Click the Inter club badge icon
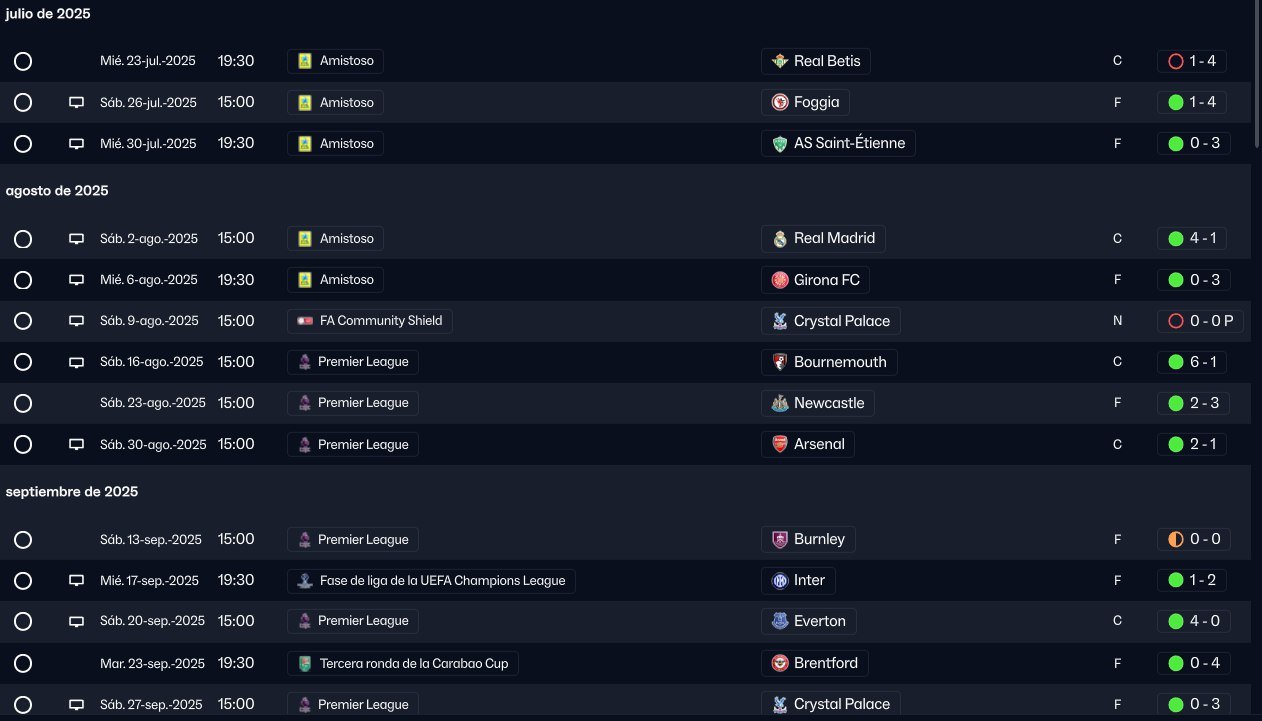The height and width of the screenshot is (721, 1262). click(780, 580)
